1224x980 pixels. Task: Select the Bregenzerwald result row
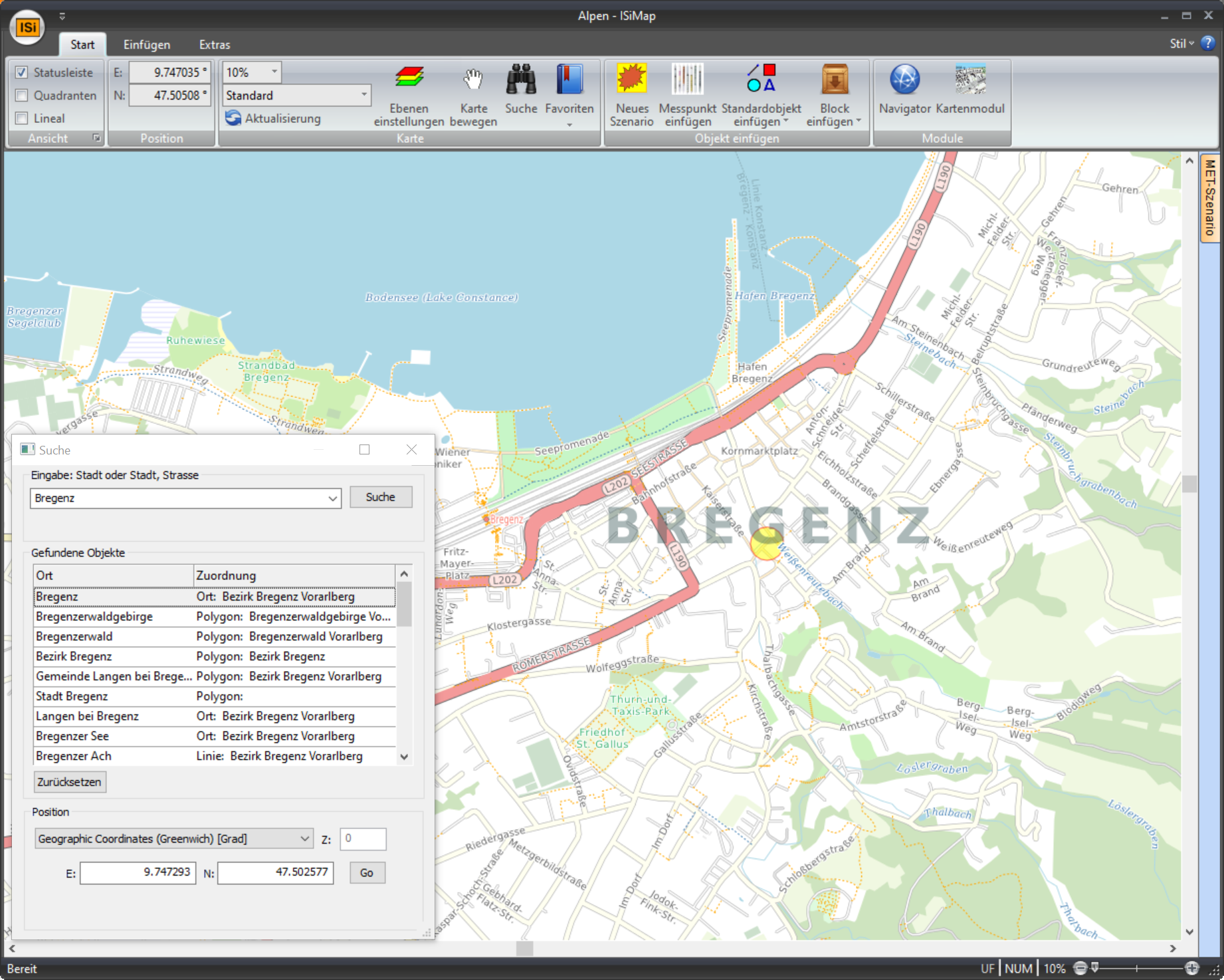pyautogui.click(x=215, y=637)
